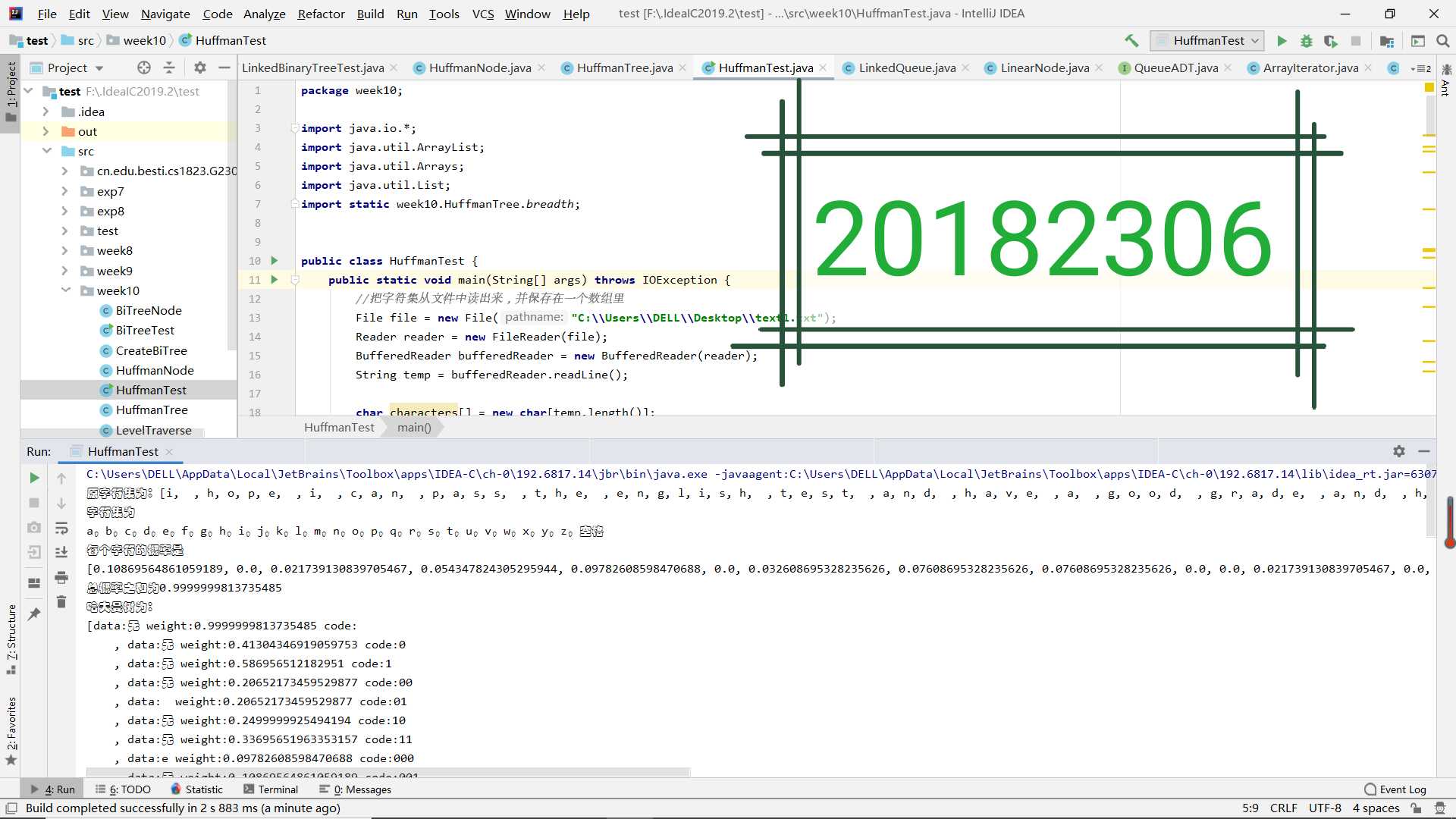This screenshot has height=819, width=1456.
Task: Toggle soft-wrap in the Run console
Action: pyautogui.click(x=61, y=528)
